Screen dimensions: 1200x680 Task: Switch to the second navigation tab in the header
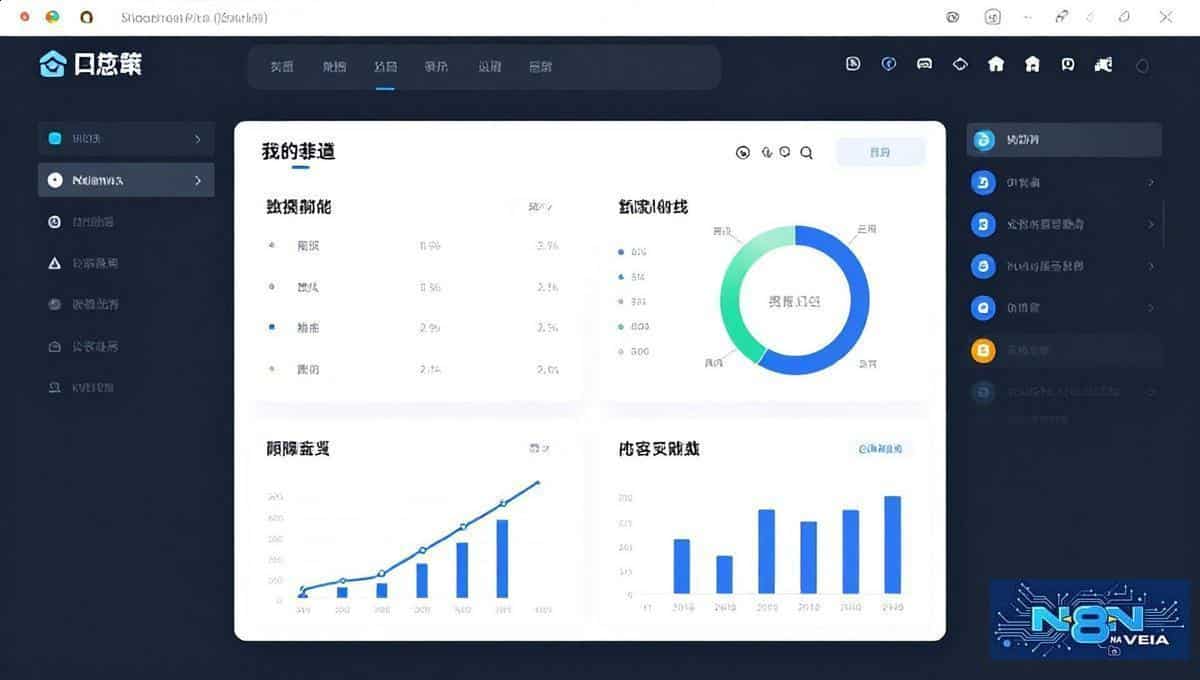click(334, 67)
